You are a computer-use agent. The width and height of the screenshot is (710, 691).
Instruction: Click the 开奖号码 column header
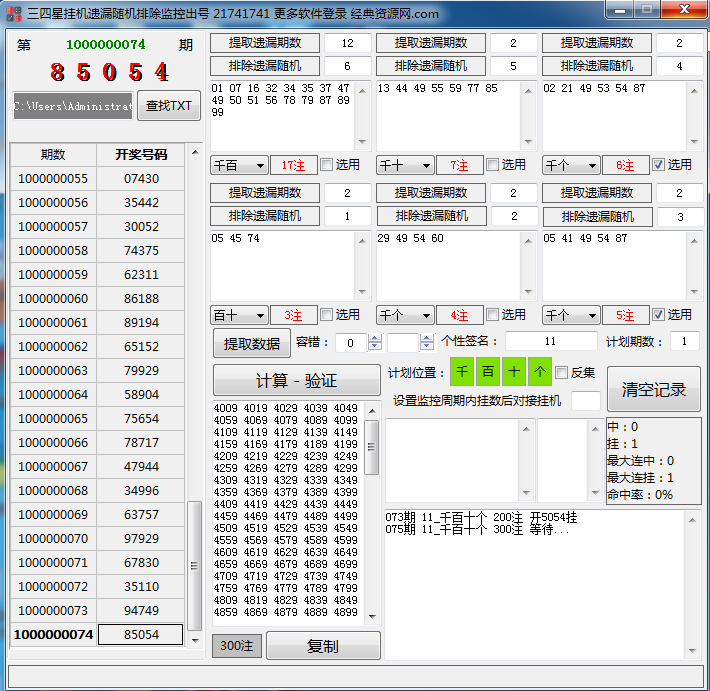pos(141,155)
